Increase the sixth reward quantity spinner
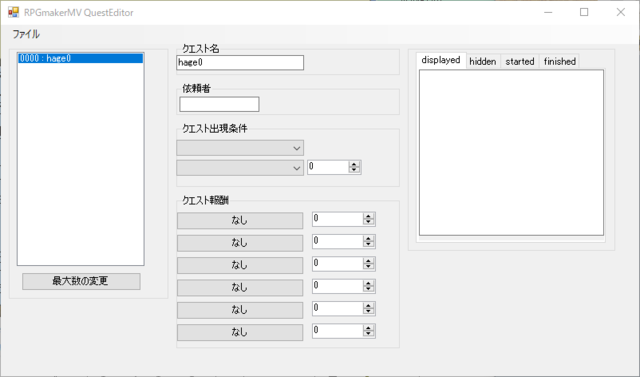The height and width of the screenshot is (377, 640). click(x=368, y=328)
